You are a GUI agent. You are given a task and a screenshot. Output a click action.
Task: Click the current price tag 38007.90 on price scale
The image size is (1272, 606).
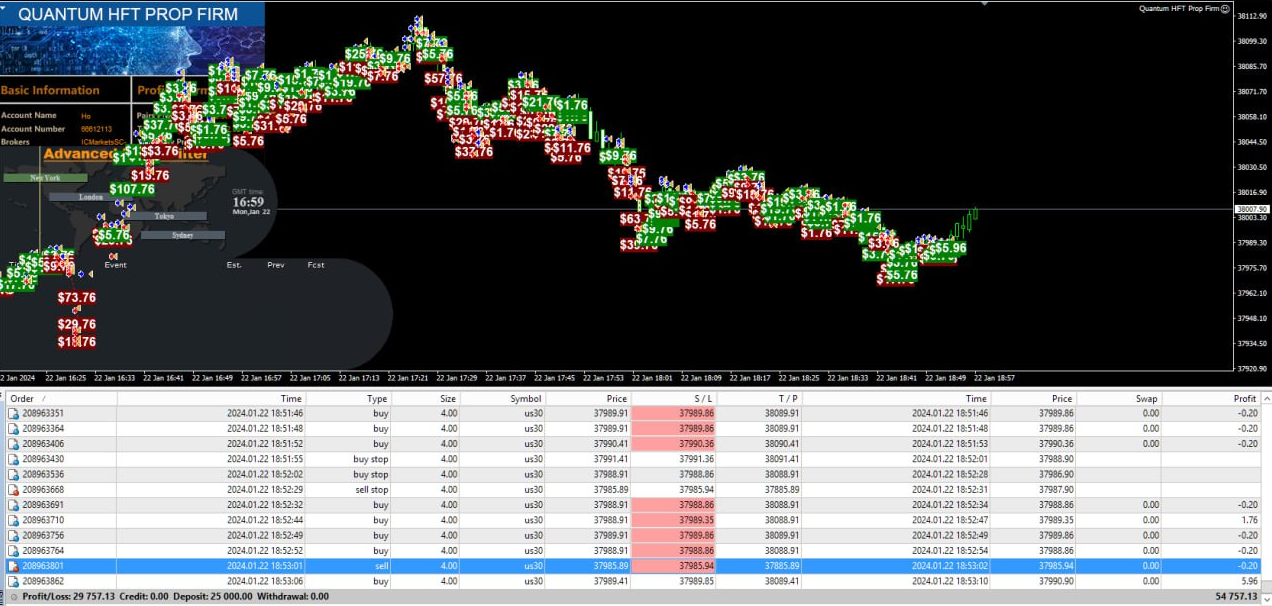(1251, 209)
